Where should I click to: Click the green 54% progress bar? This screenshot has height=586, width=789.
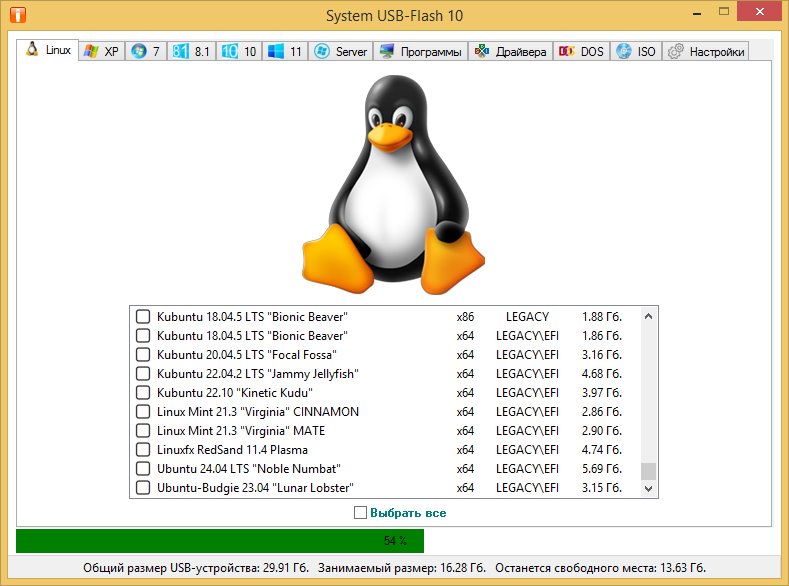(220, 541)
